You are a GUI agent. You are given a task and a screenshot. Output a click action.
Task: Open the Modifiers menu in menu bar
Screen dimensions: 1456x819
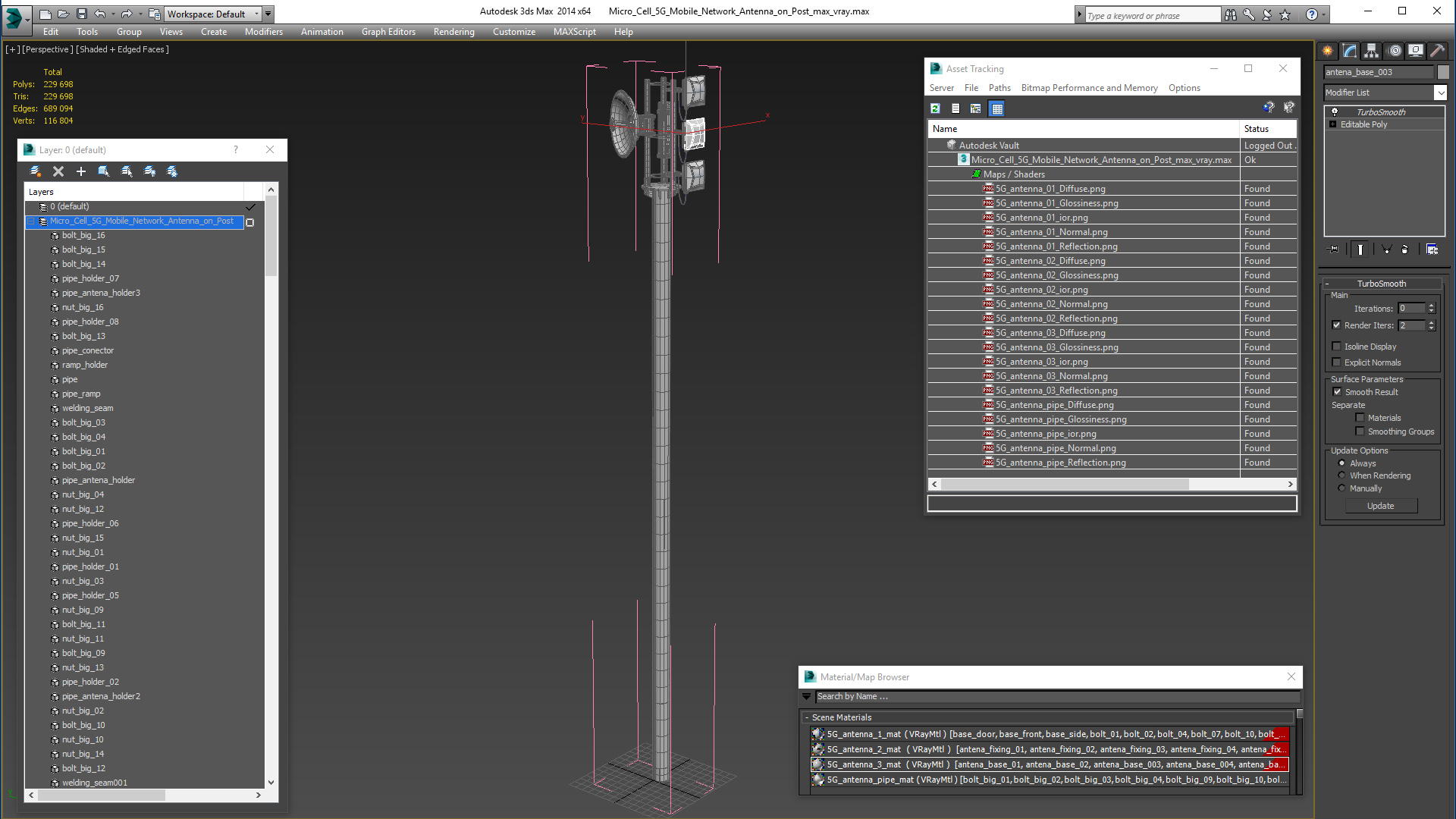[x=263, y=31]
